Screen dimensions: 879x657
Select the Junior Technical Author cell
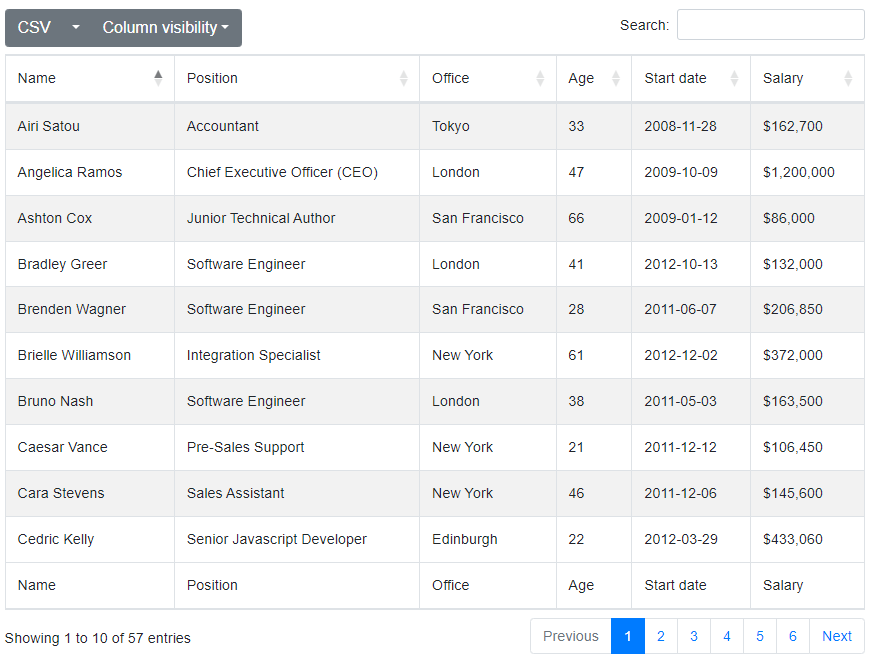[297, 218]
